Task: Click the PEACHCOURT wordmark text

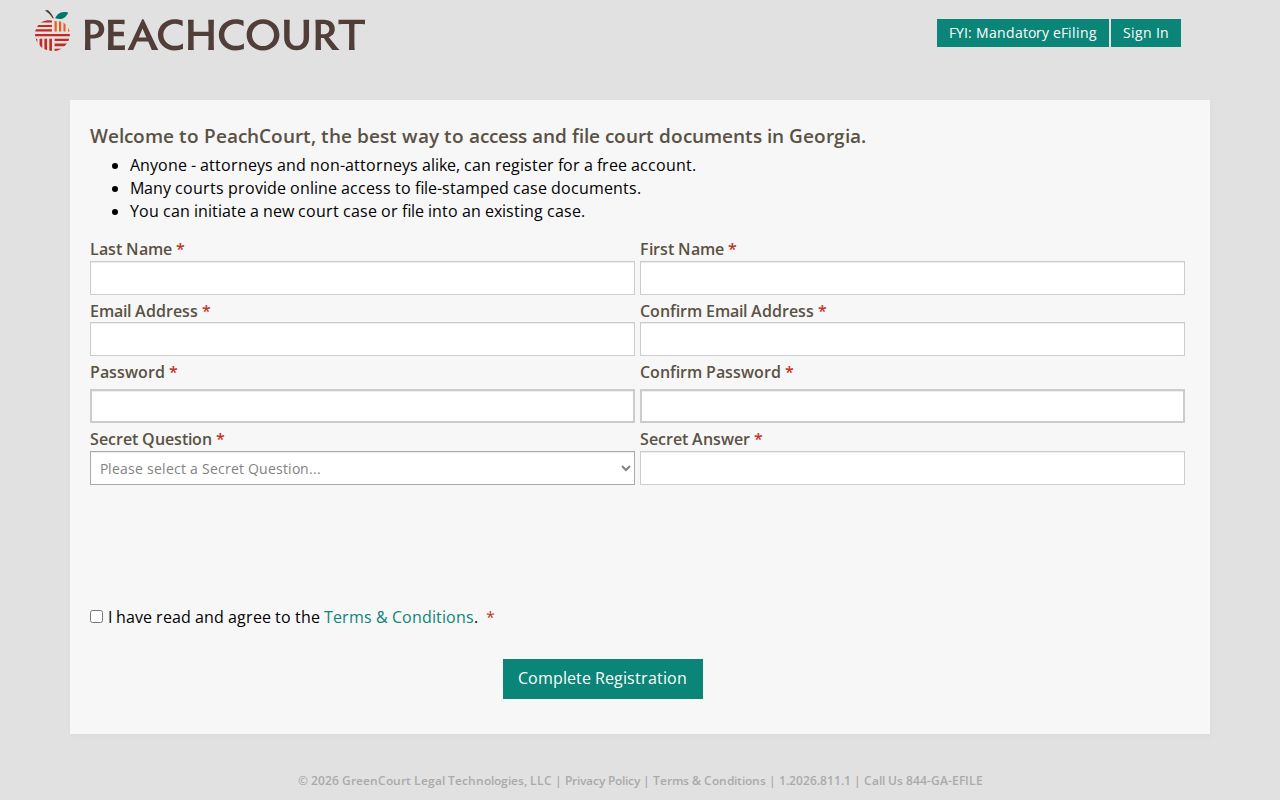Action: click(224, 35)
